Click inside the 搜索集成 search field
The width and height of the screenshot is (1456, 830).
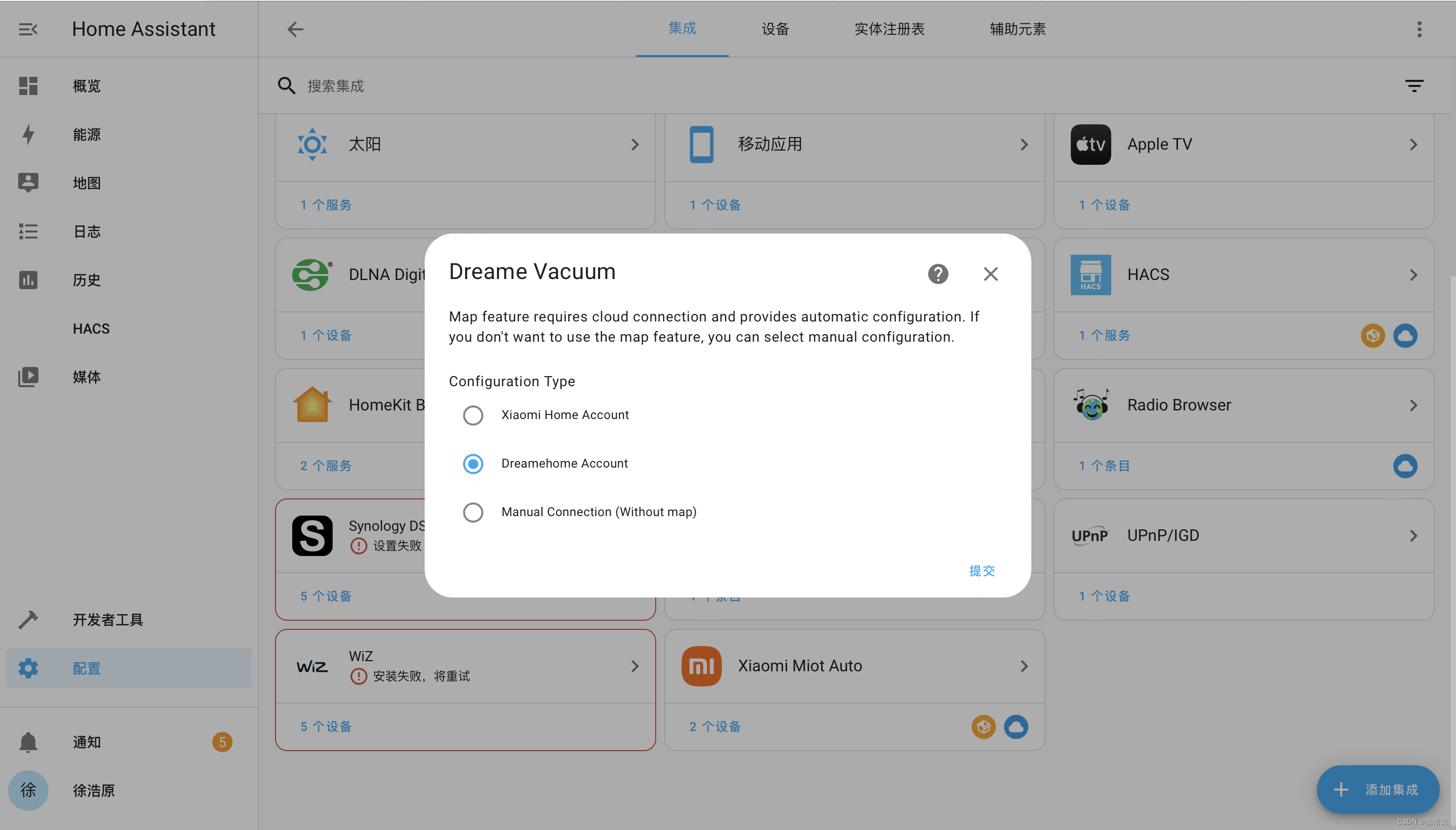[399, 85]
